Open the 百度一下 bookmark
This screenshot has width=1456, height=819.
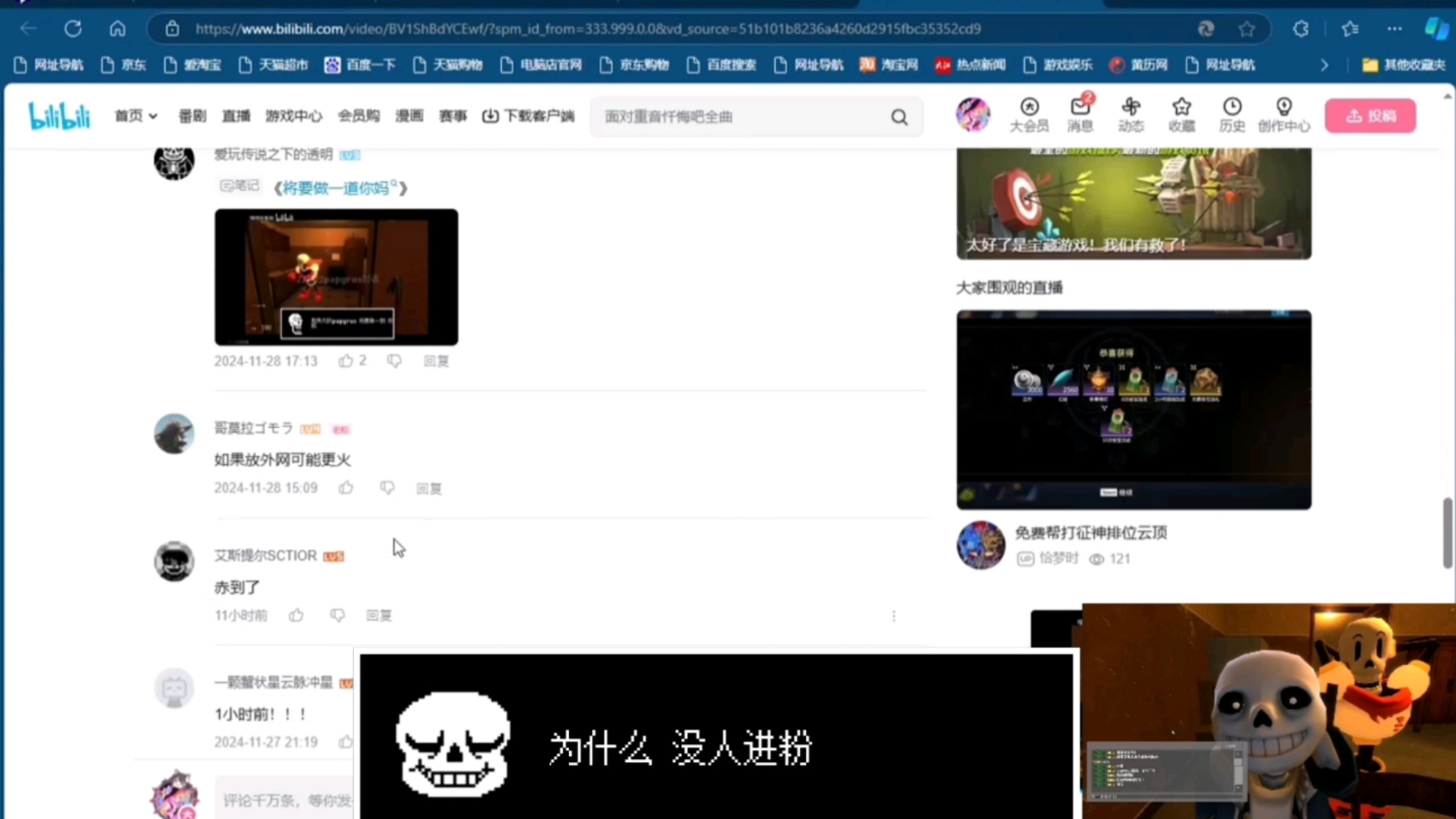[x=360, y=65]
